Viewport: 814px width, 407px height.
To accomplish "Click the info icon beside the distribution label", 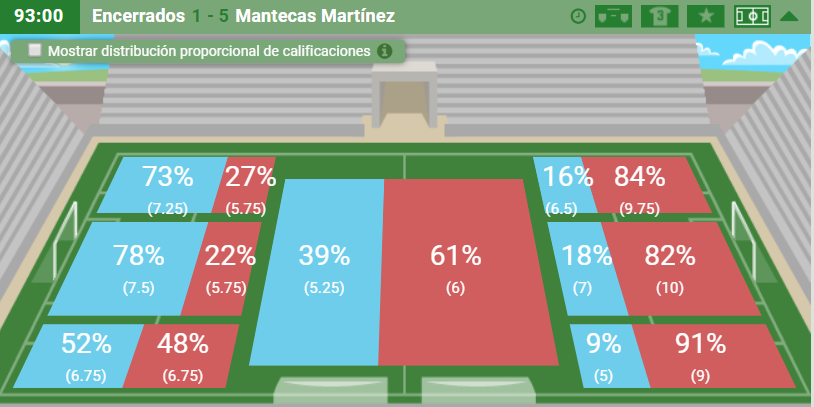I will click(x=384, y=51).
